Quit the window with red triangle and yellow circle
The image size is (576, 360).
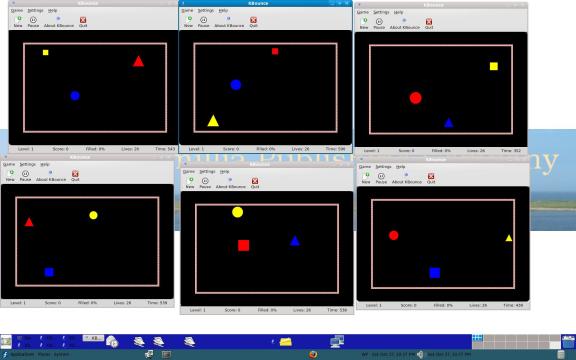(x=75, y=176)
